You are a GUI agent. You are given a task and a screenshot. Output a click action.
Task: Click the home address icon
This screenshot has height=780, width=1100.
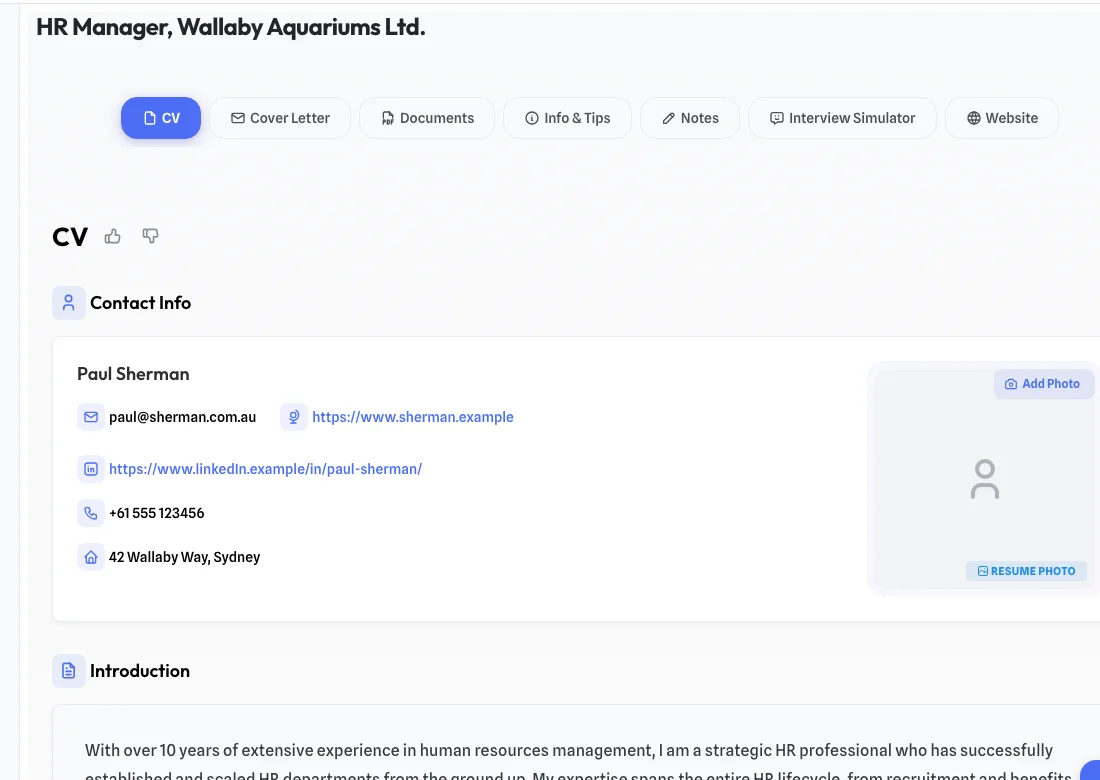coord(91,557)
